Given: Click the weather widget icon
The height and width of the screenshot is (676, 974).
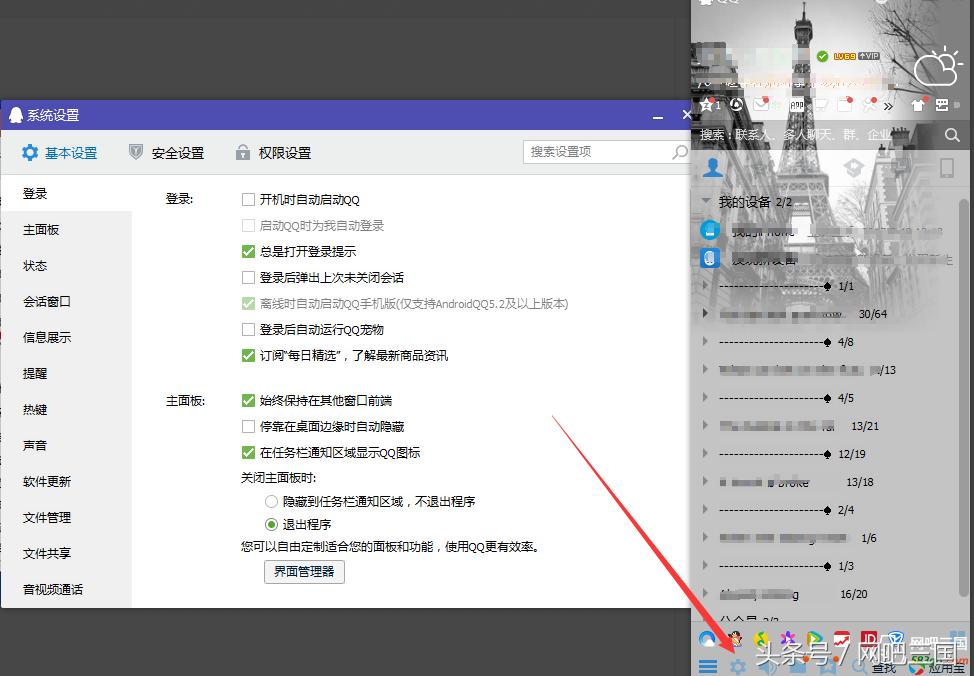Looking at the screenshot, I should [x=938, y=68].
